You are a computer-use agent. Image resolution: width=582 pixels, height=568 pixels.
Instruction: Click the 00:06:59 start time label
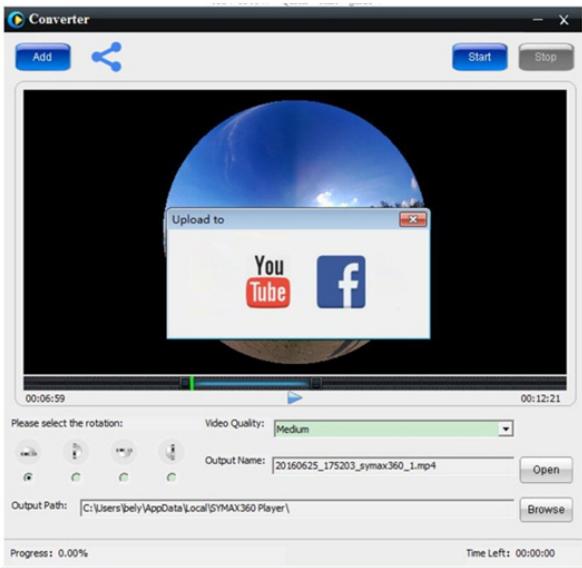click(45, 398)
